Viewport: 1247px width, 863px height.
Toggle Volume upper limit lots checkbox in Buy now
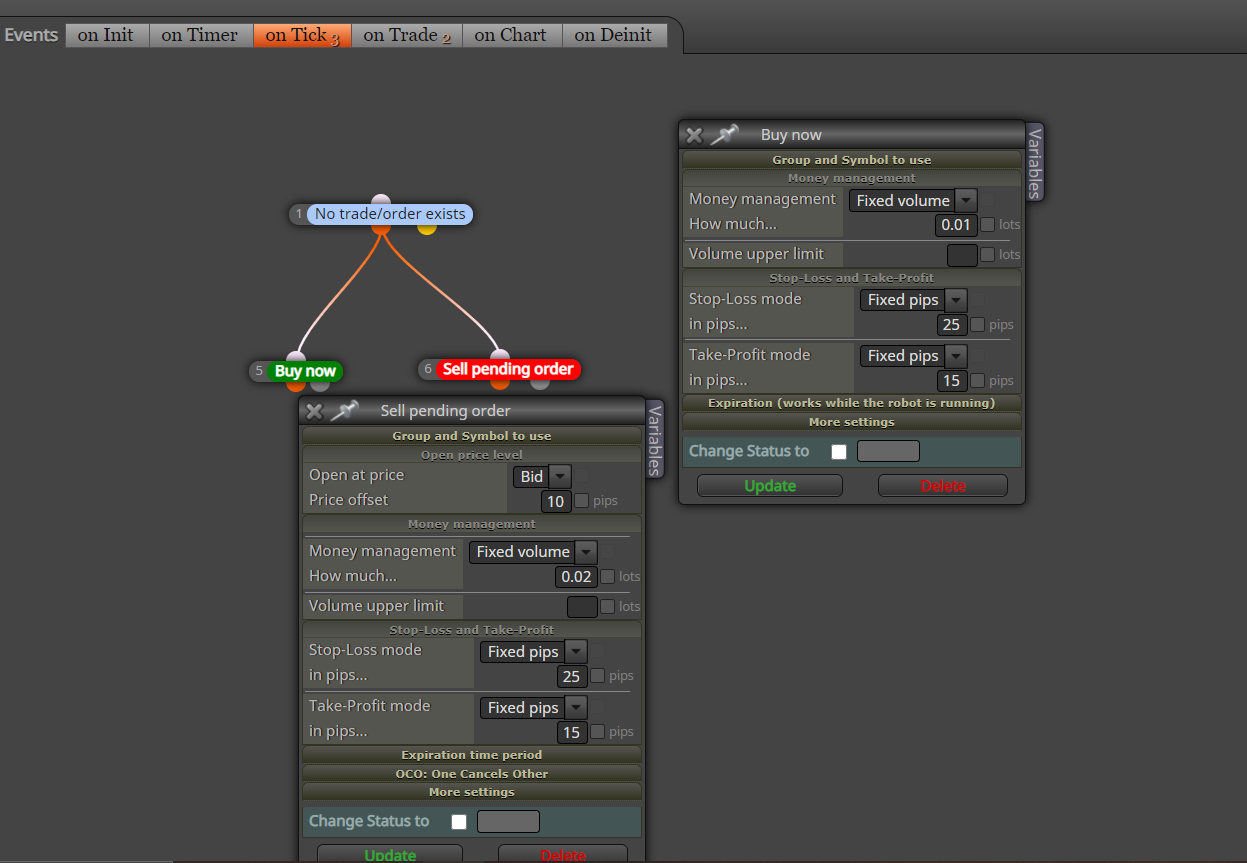pos(987,255)
